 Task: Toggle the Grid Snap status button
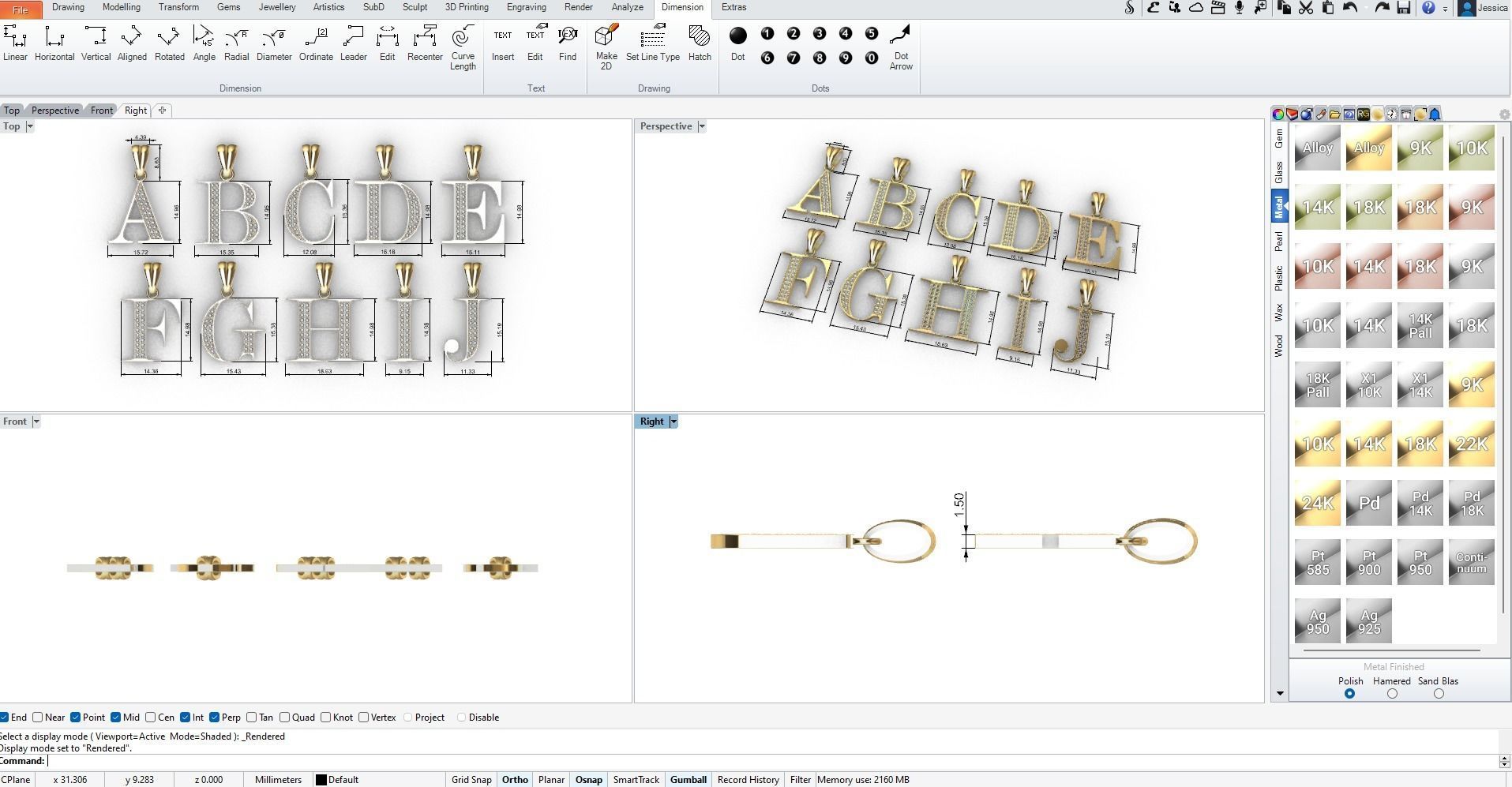point(471,780)
